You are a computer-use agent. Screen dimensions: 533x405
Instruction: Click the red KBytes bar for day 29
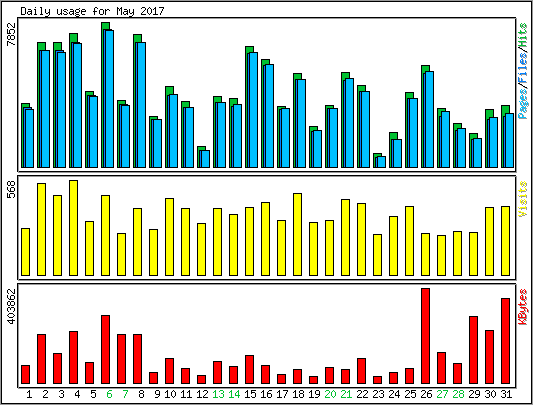tap(474, 350)
